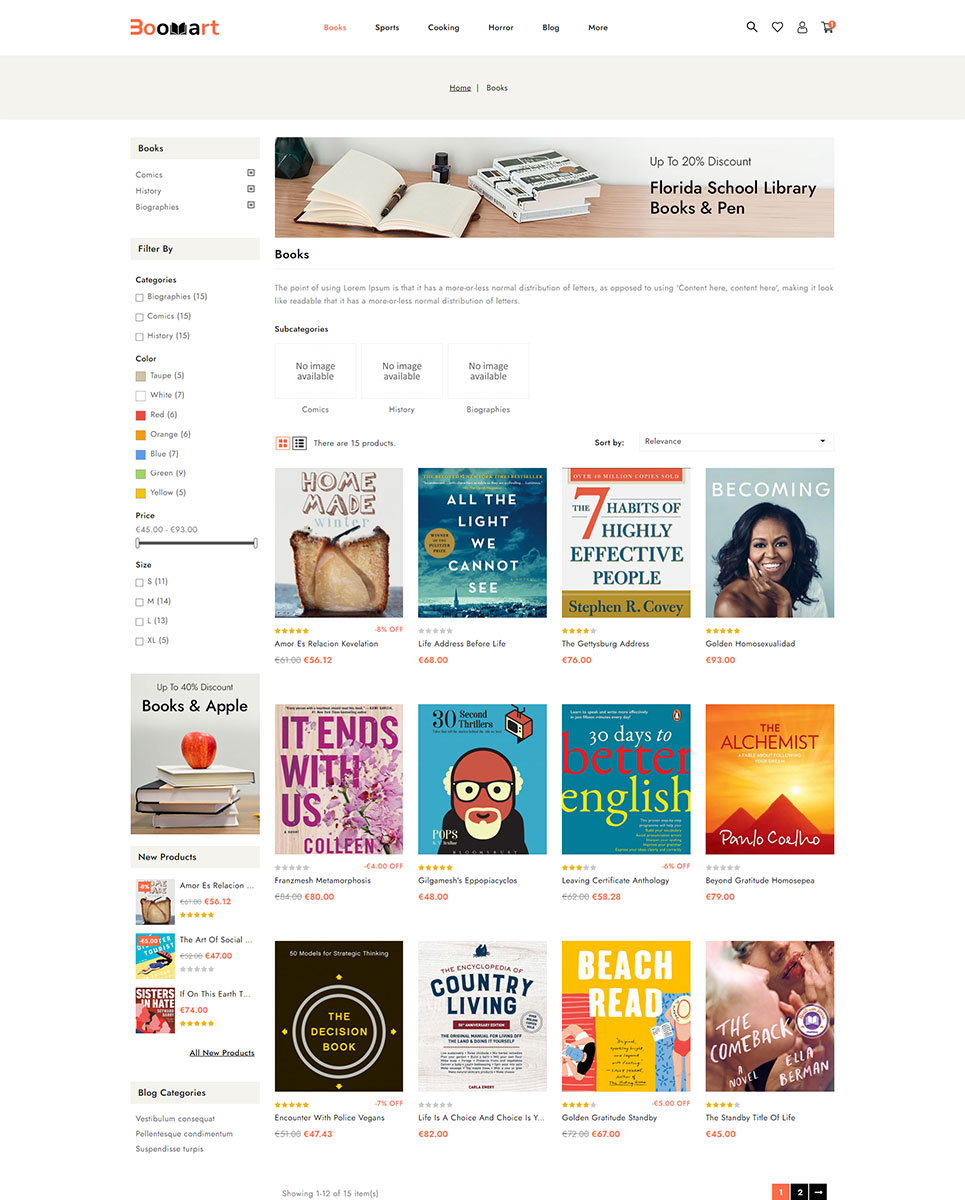Screen dimensions: 965x1200
Task: Switch to list view layout
Action: point(299,442)
